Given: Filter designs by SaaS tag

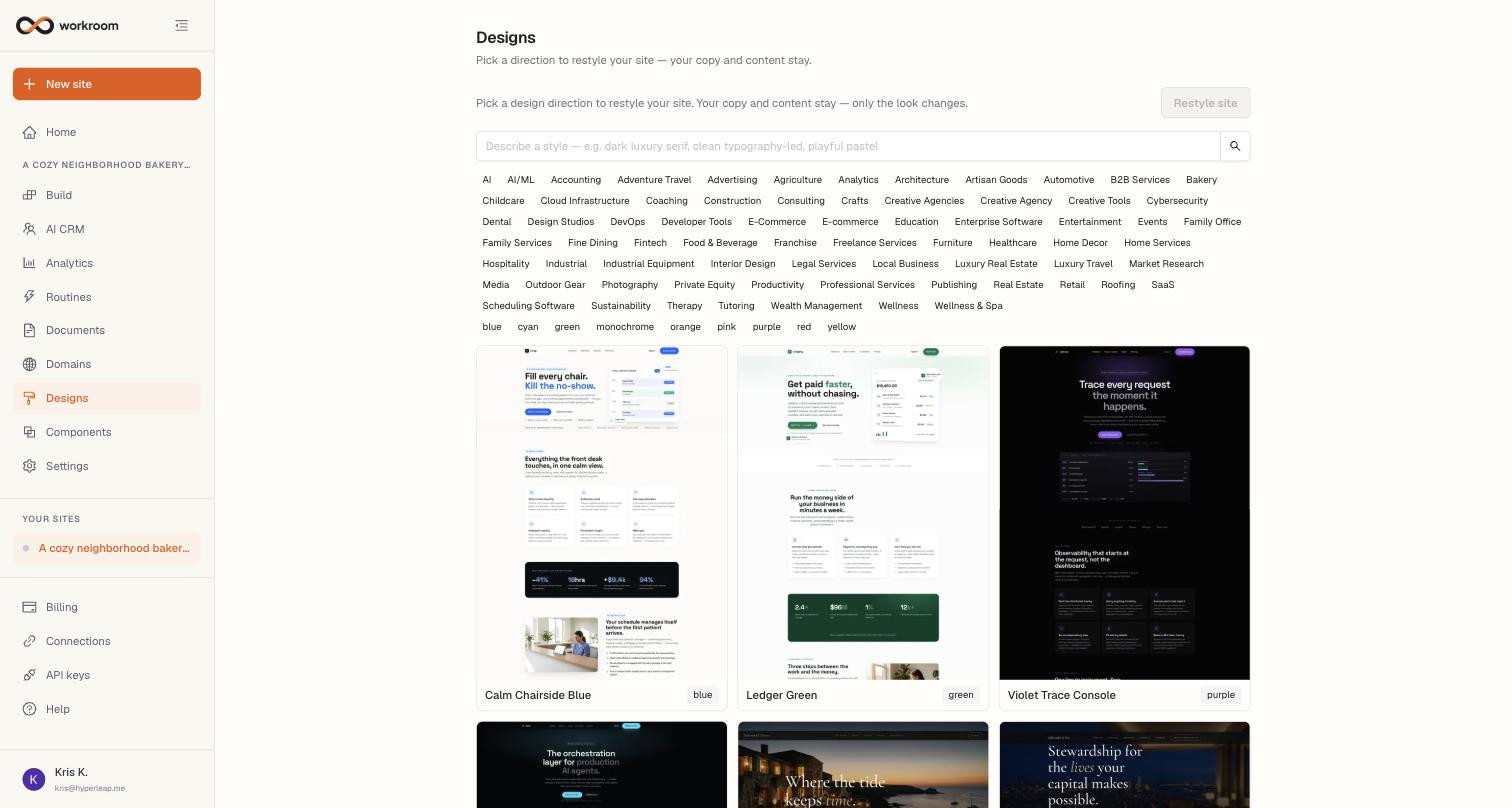Looking at the screenshot, I should [1163, 285].
